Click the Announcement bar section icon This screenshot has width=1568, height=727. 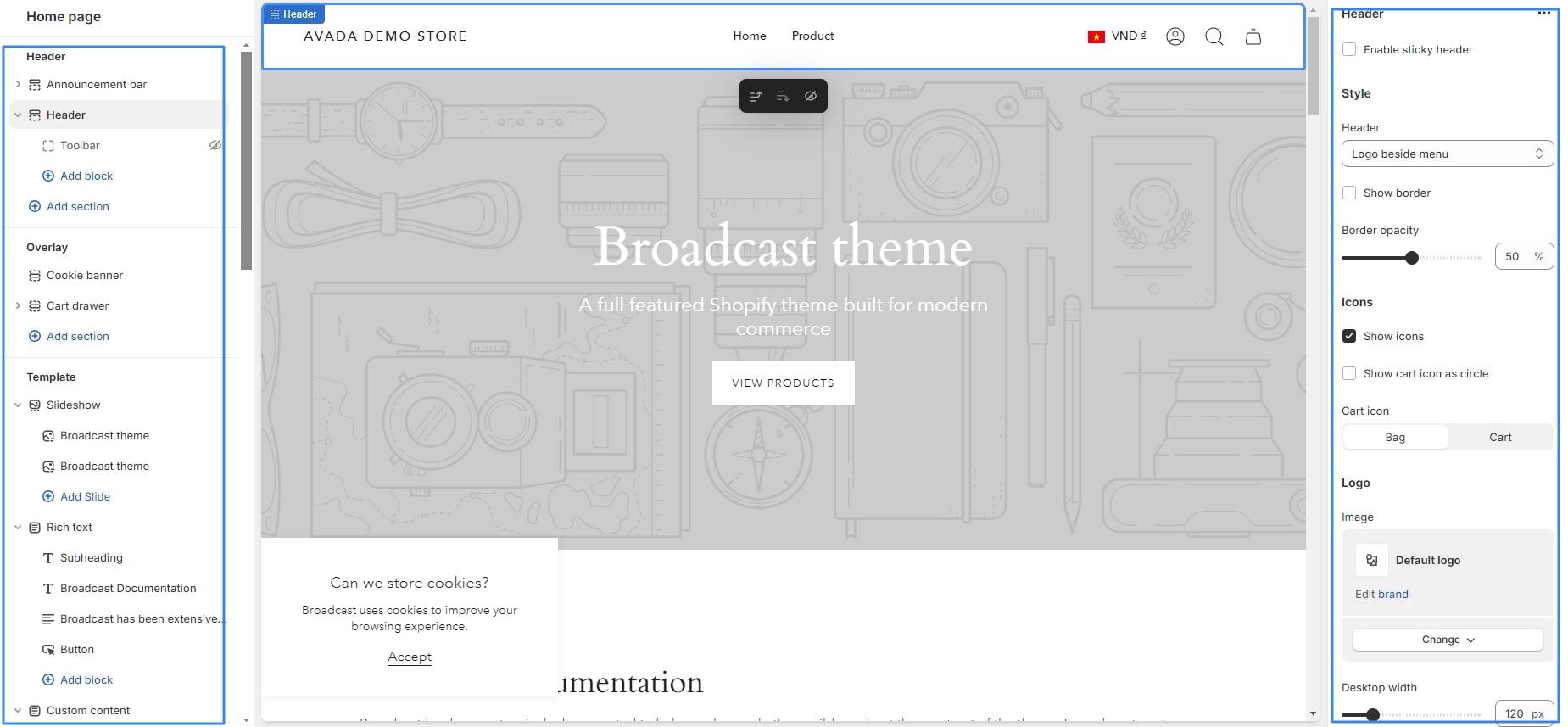point(35,85)
